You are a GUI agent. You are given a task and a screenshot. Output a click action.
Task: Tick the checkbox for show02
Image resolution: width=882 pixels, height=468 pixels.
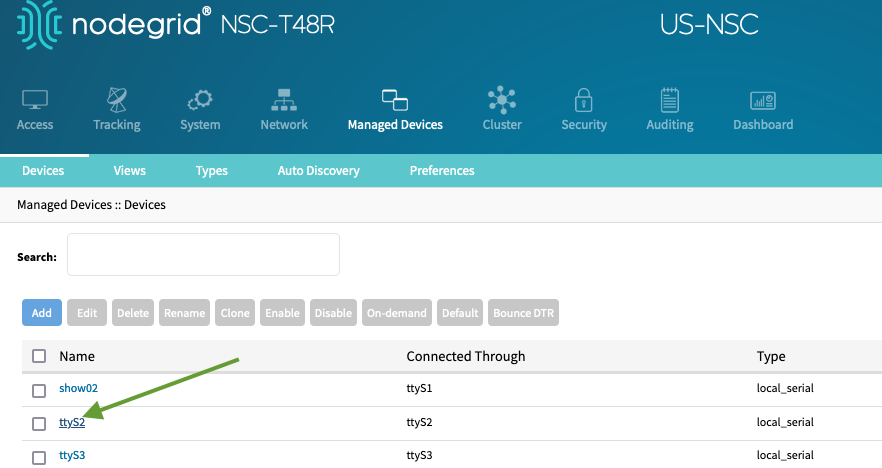[x=39, y=390]
